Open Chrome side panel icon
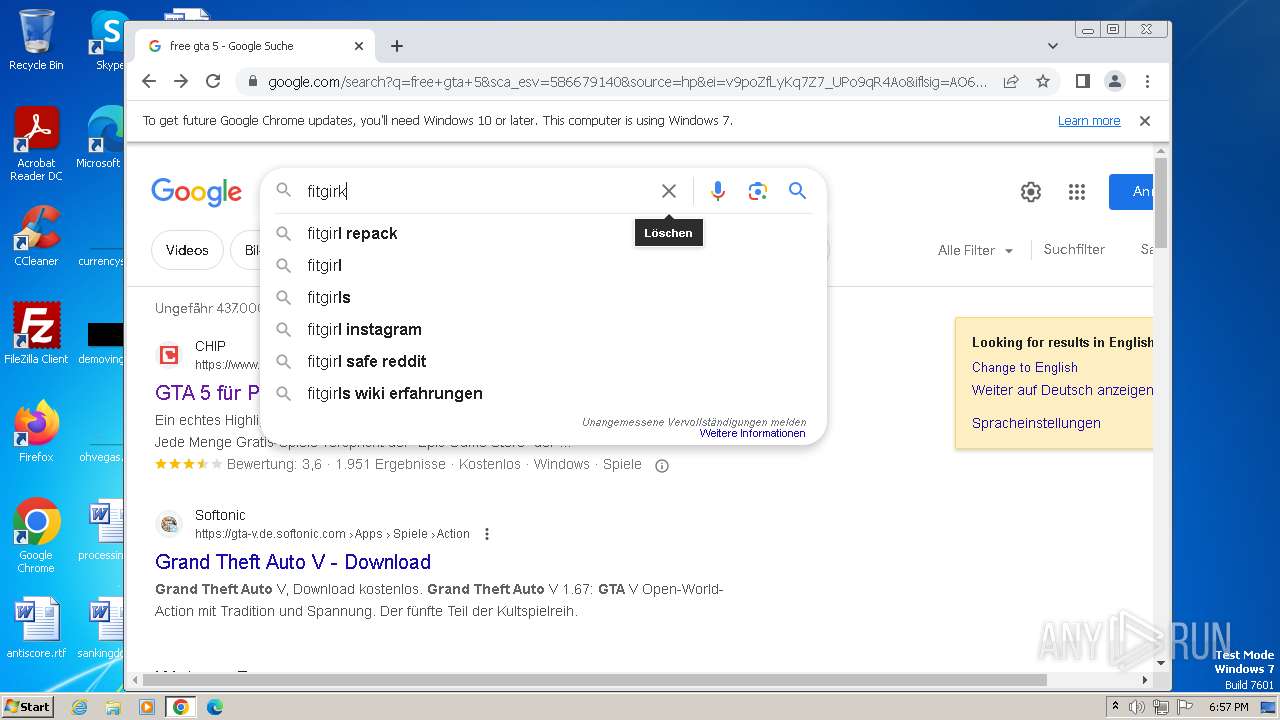 pos(1082,81)
